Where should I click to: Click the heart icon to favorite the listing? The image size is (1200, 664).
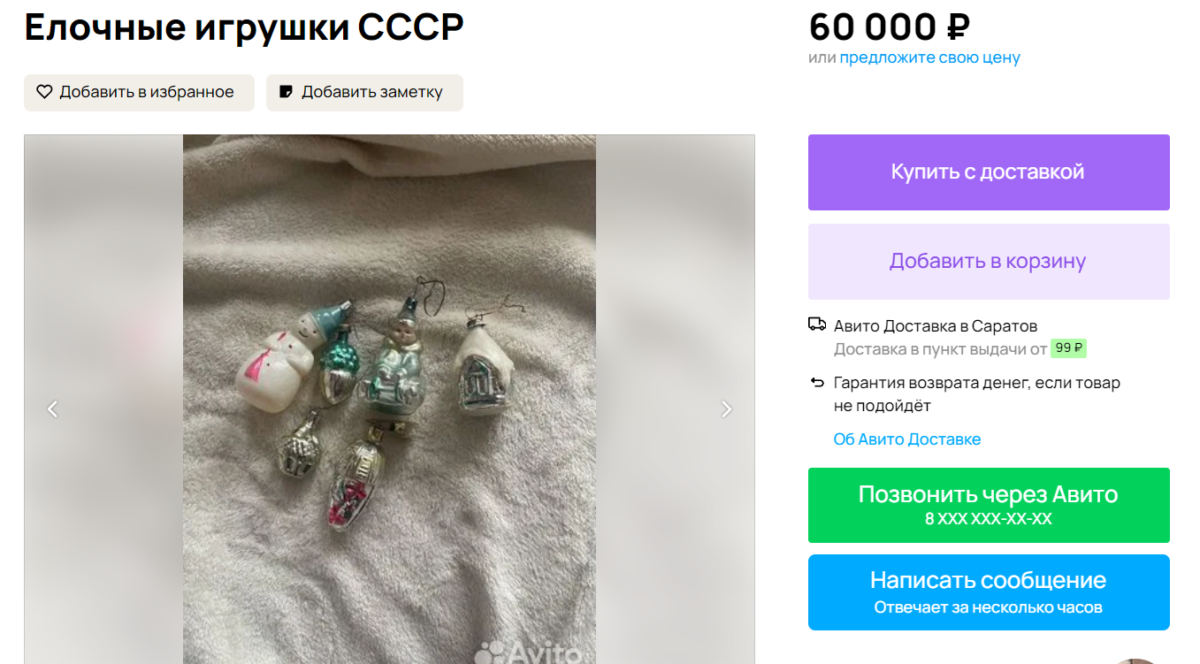tap(44, 92)
